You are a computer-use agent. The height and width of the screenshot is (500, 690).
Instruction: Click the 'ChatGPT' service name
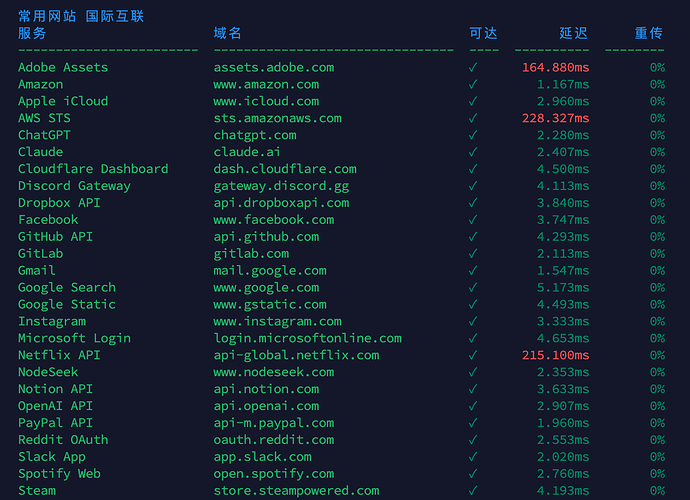[44, 135]
